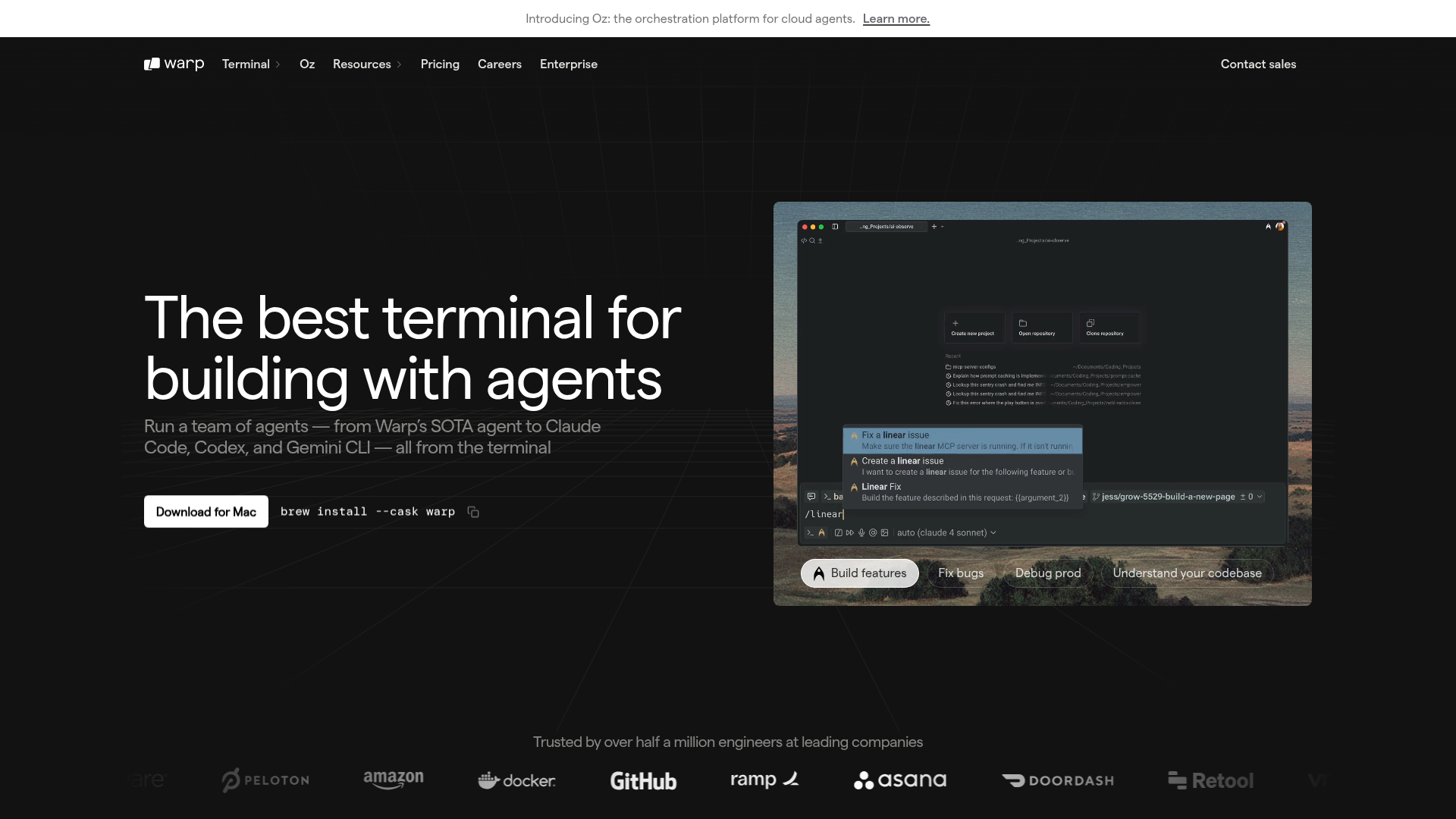This screenshot has height=819, width=1456.
Task: Click the jess/grow-5529-build-a-new-page branch label
Action: [x=1168, y=497]
